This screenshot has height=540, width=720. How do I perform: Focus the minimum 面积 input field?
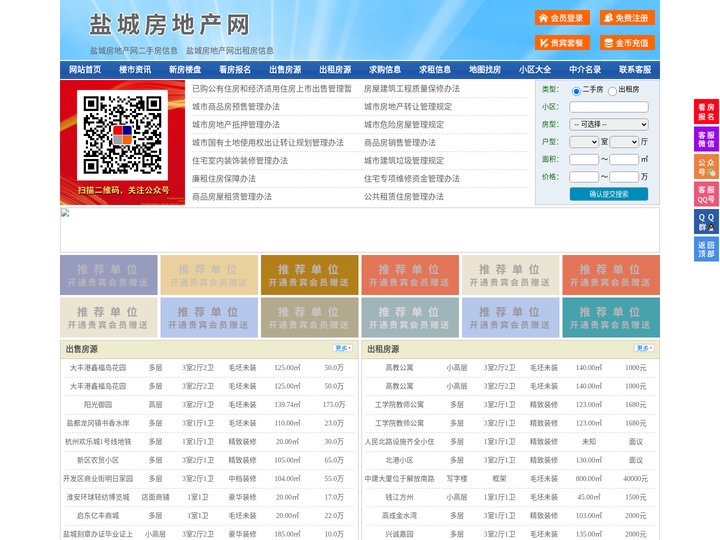click(x=584, y=159)
